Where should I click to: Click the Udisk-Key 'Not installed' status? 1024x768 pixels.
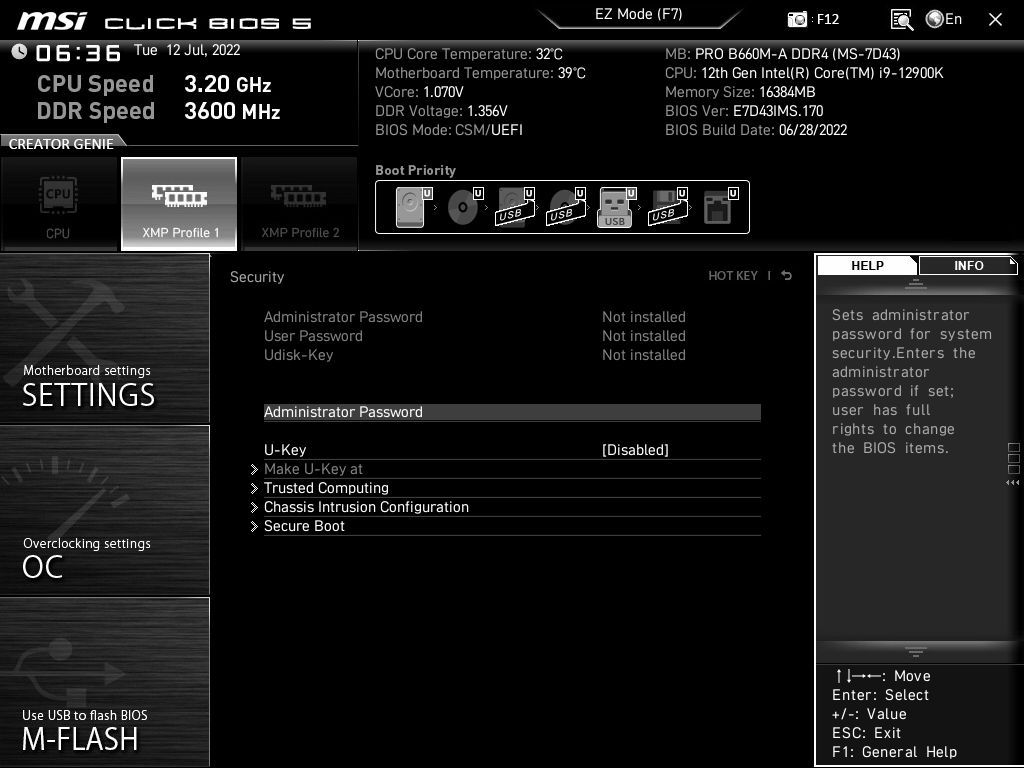(643, 355)
